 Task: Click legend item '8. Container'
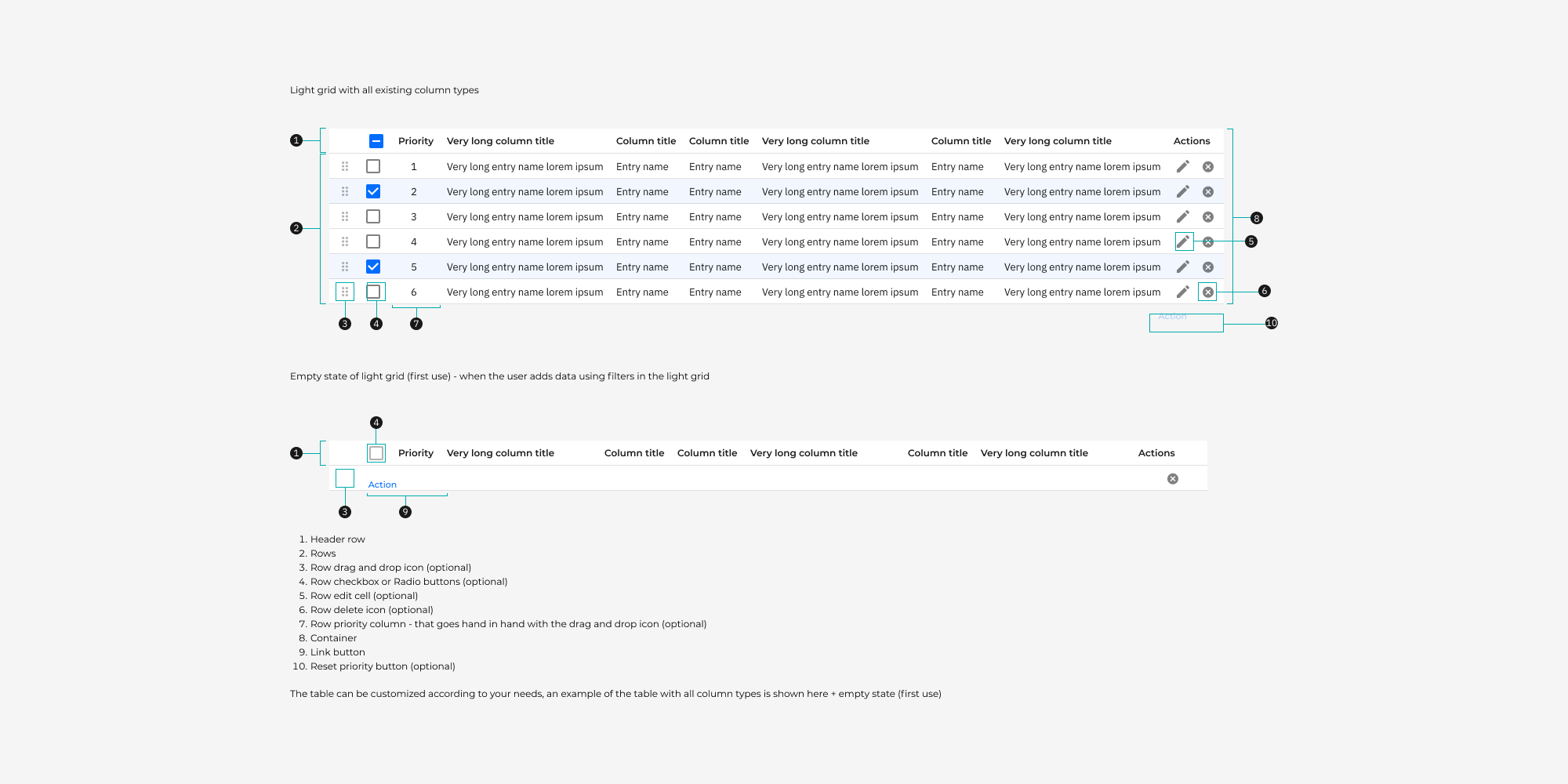(328, 638)
